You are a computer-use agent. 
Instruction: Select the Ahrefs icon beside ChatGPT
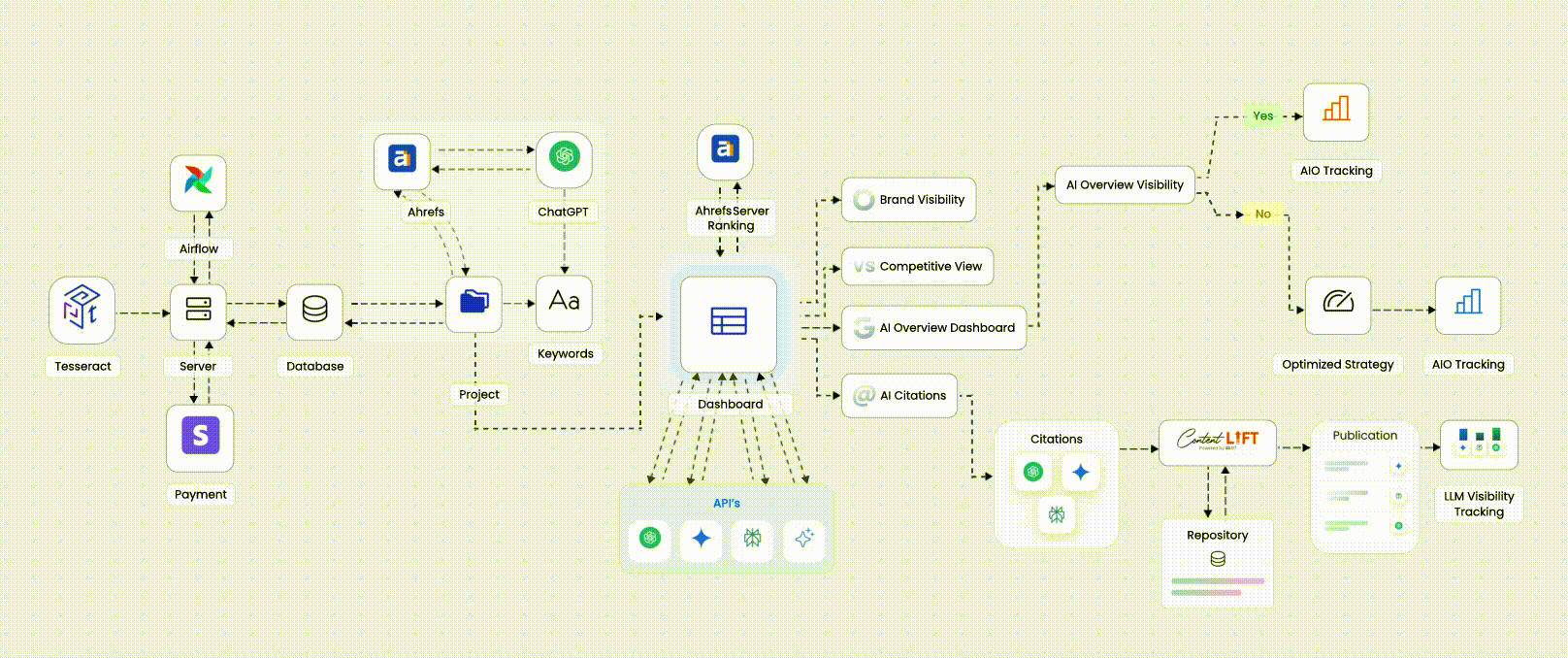pyautogui.click(x=402, y=158)
